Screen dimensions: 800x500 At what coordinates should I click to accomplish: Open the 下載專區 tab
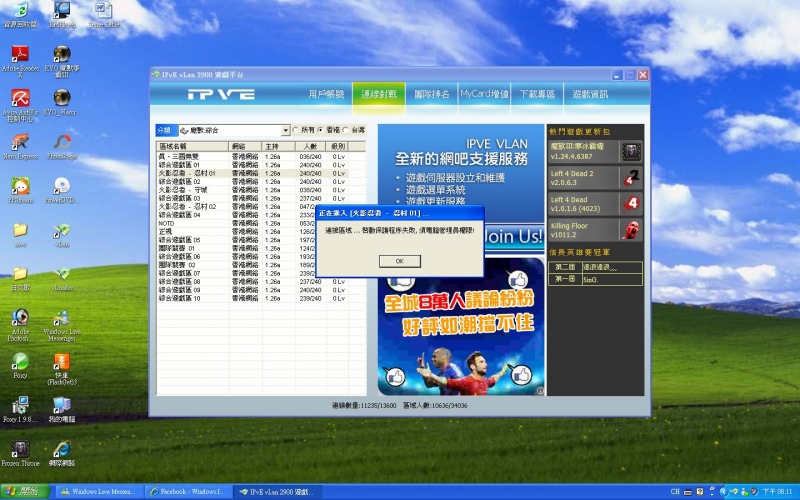pyautogui.click(x=537, y=94)
